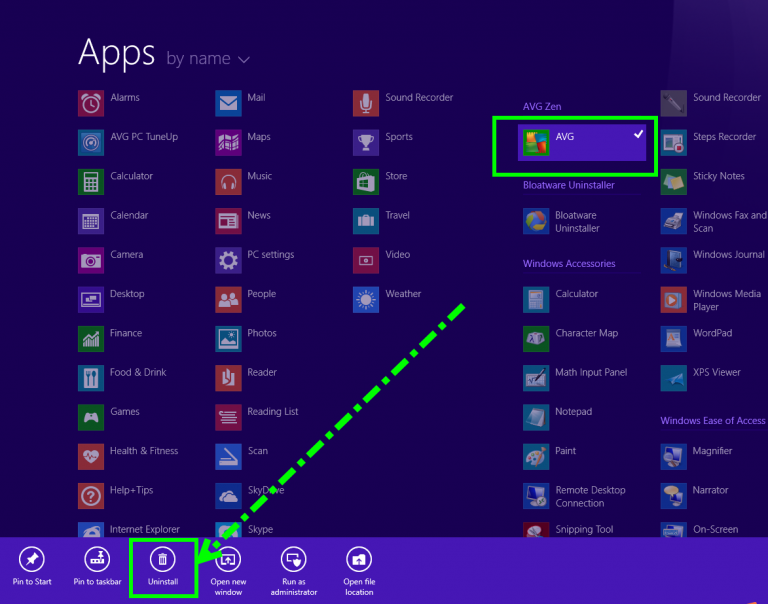Open the Notepad icon
Image resolution: width=768 pixels, height=604 pixels.
pos(536,417)
